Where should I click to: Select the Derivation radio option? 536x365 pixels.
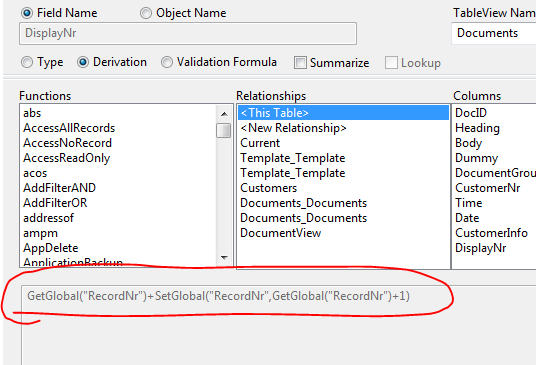tap(83, 62)
